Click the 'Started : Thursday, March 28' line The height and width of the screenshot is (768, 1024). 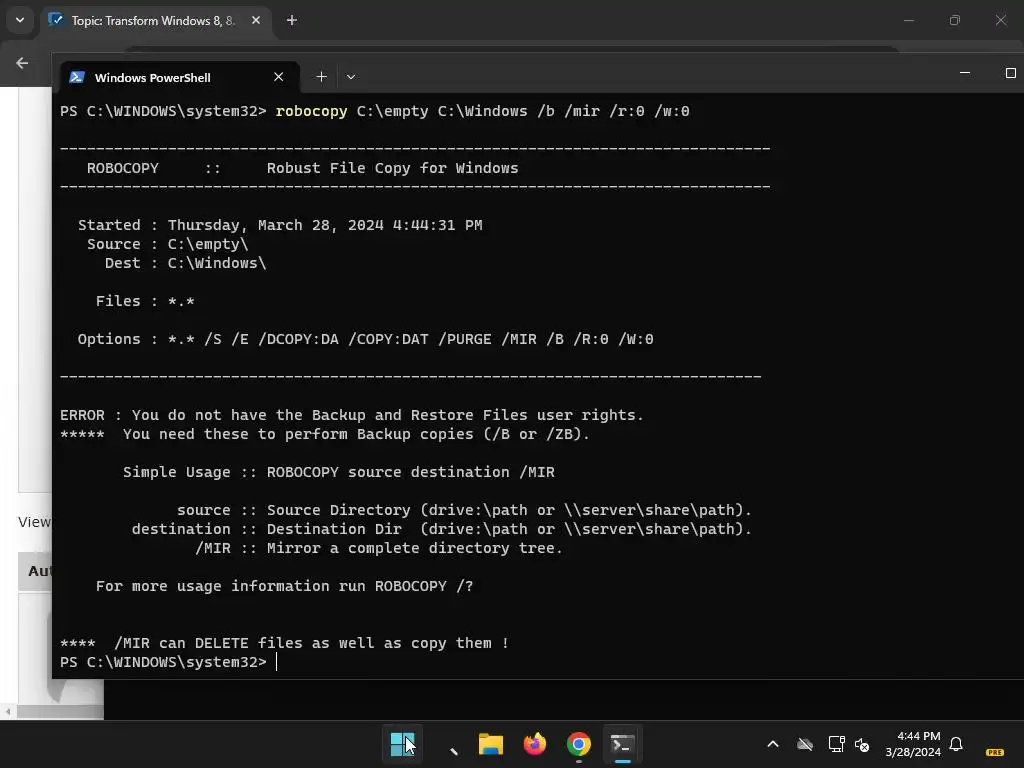point(280,225)
